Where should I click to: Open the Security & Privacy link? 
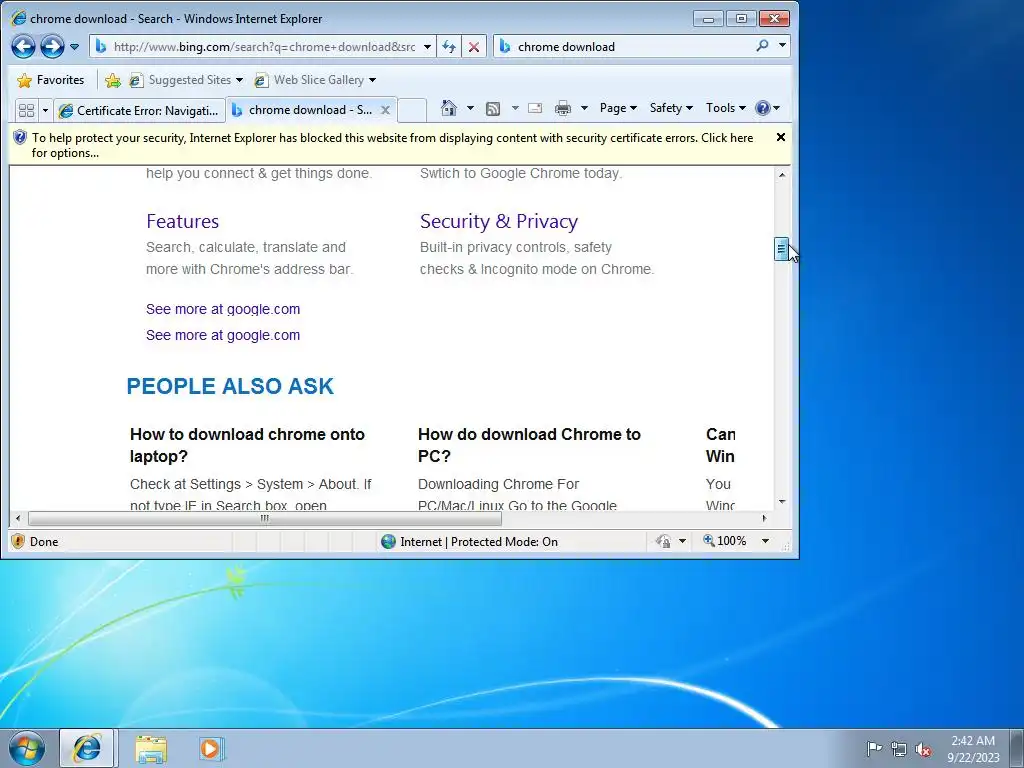tap(499, 221)
